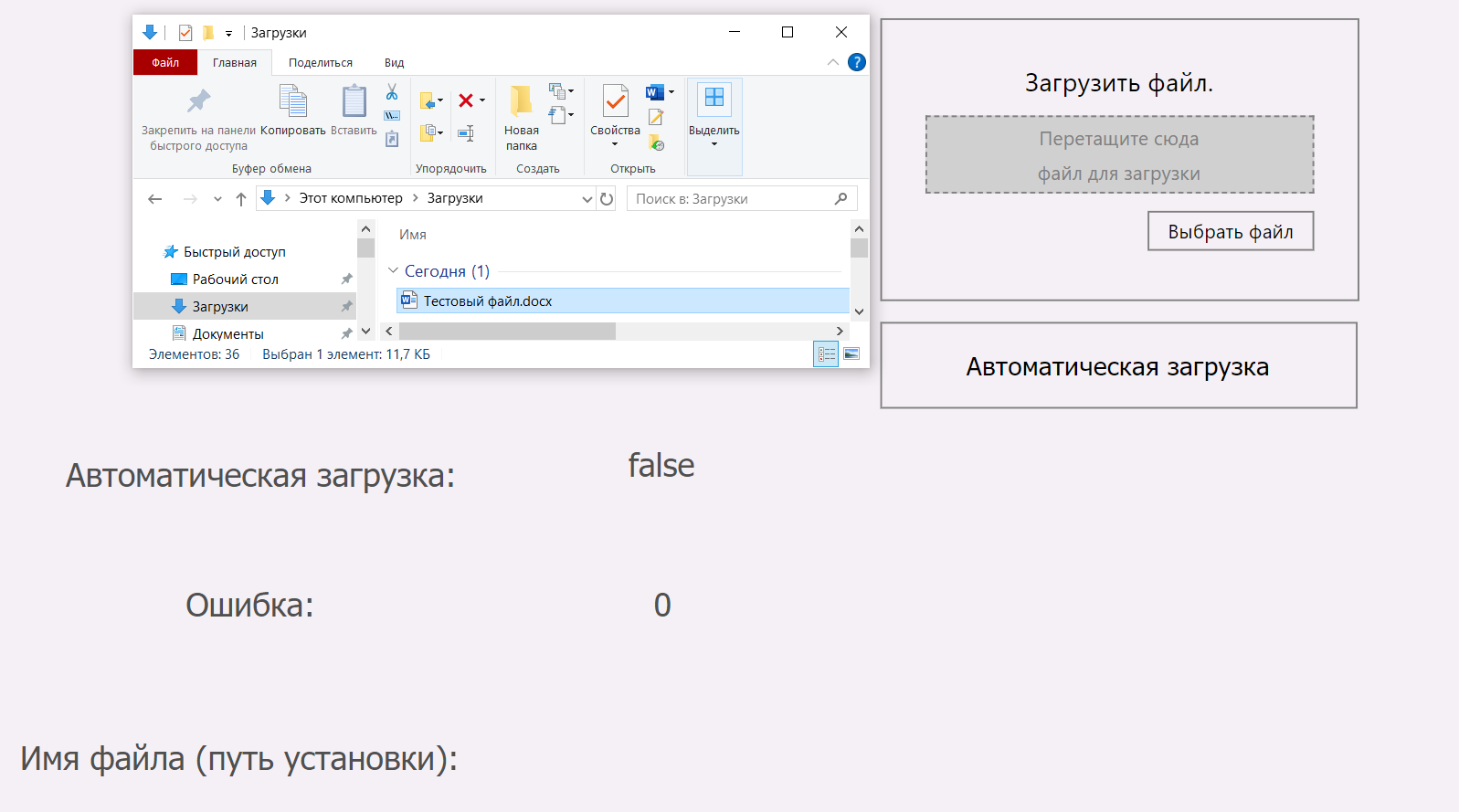Collapse the Сегодня (1) group
The width and height of the screenshot is (1459, 812).
pos(393,271)
